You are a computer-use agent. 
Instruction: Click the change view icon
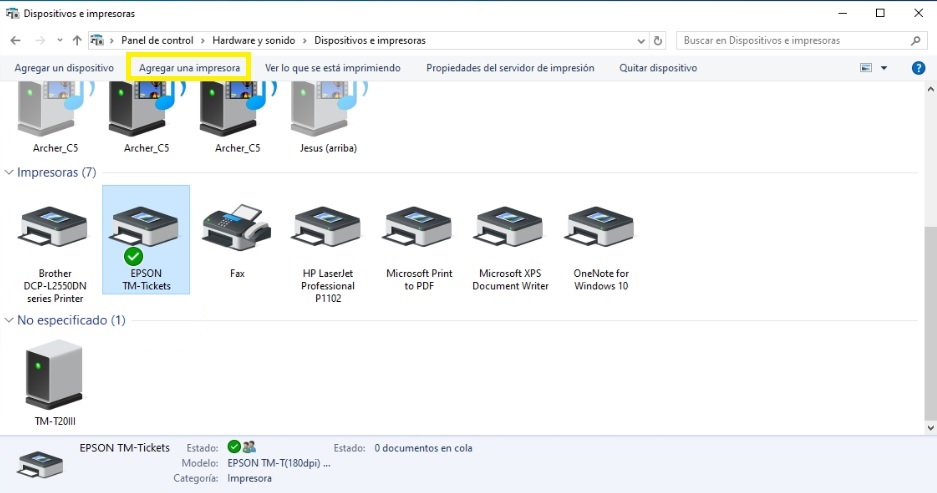[866, 68]
